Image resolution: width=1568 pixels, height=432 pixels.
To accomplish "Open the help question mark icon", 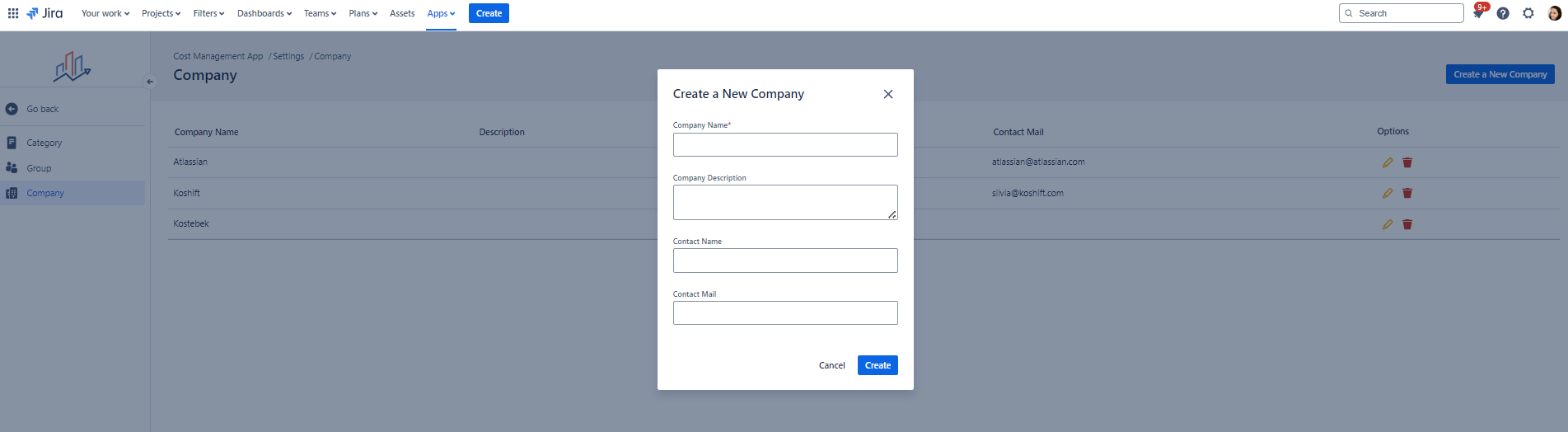I will [1503, 13].
